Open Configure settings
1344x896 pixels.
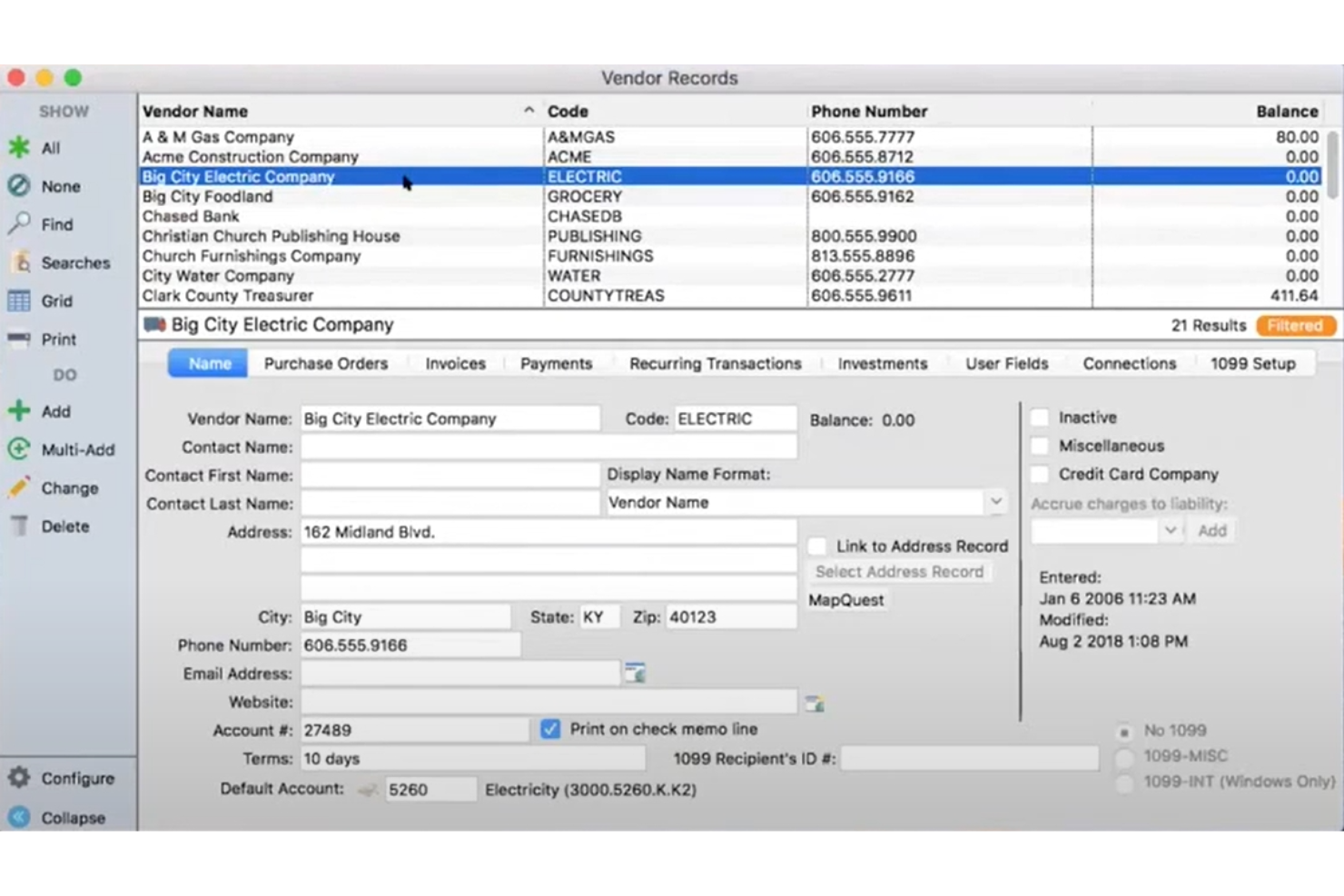click(61, 778)
